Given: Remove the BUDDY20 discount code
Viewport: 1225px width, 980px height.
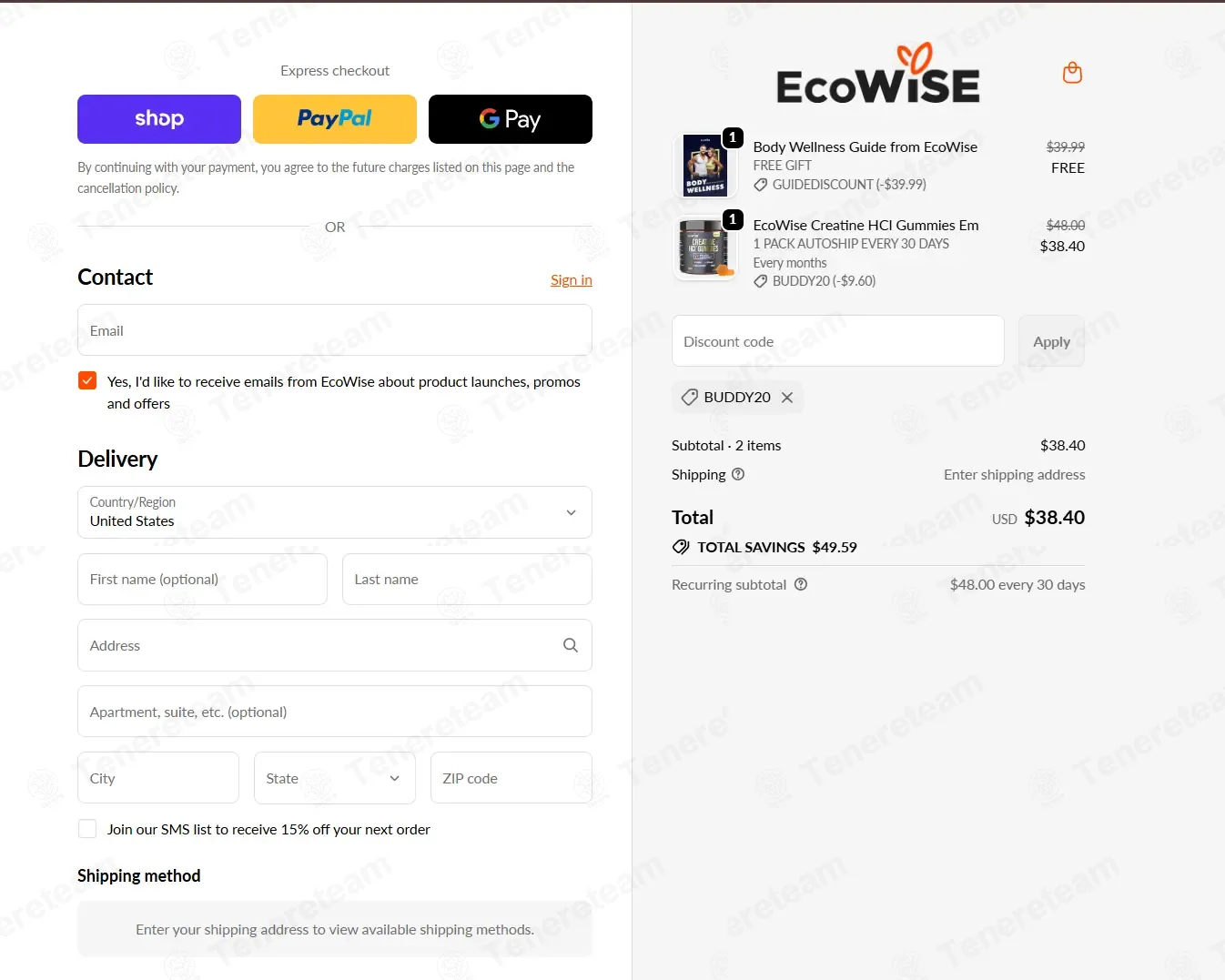Looking at the screenshot, I should (787, 398).
